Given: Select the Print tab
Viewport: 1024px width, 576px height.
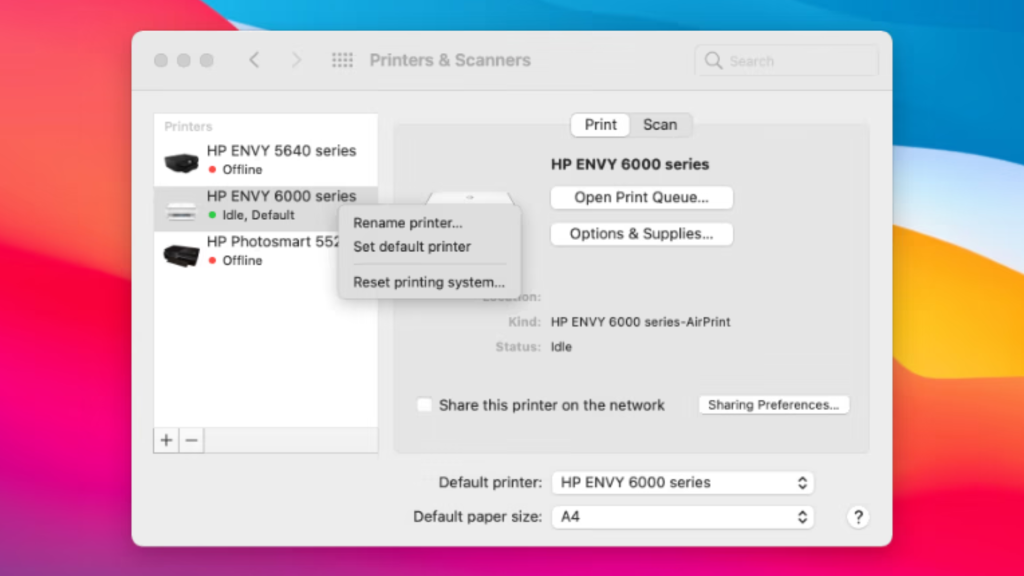Looking at the screenshot, I should tap(601, 125).
